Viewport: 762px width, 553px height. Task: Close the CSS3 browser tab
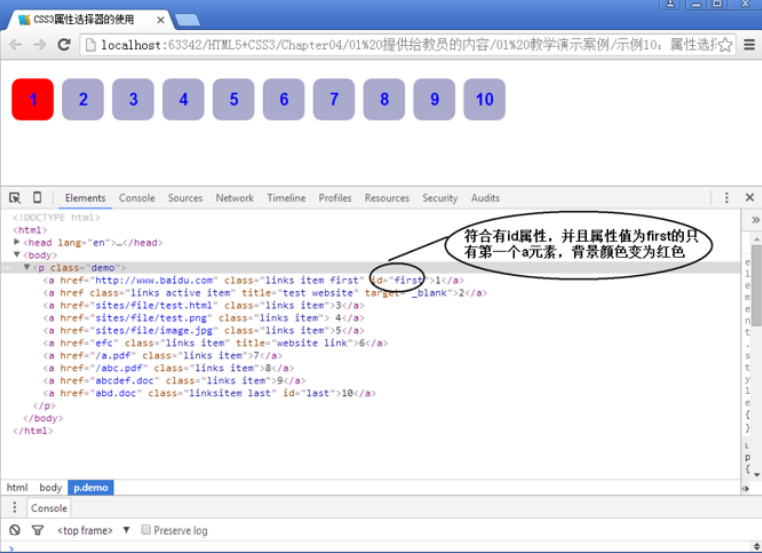pos(160,20)
